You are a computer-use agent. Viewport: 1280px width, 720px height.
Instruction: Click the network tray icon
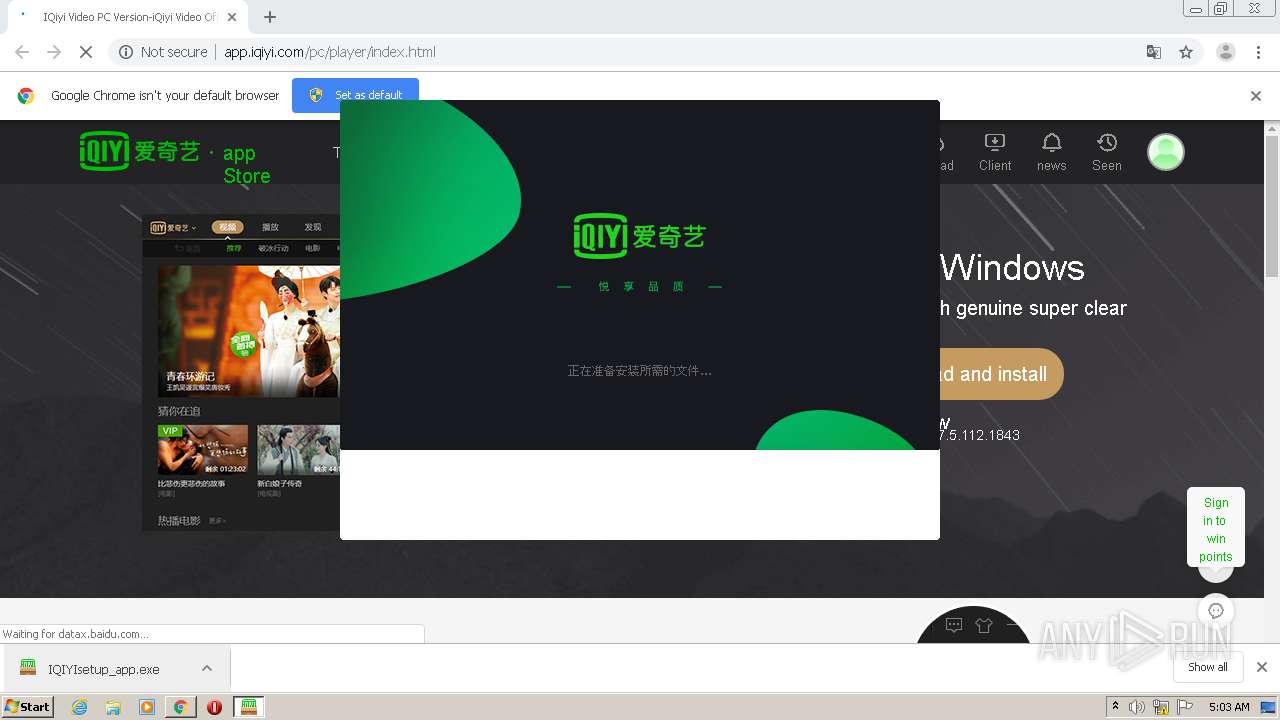coord(1161,707)
